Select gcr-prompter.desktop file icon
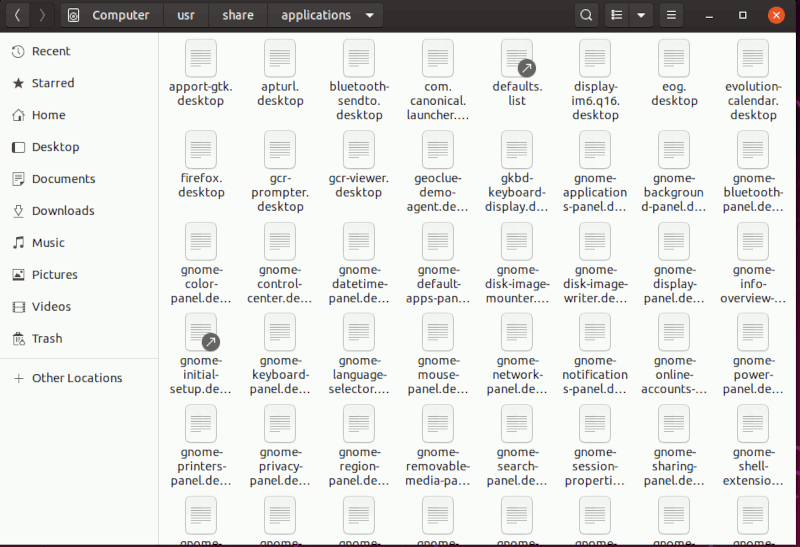Image resolution: width=800 pixels, height=547 pixels. (280, 150)
